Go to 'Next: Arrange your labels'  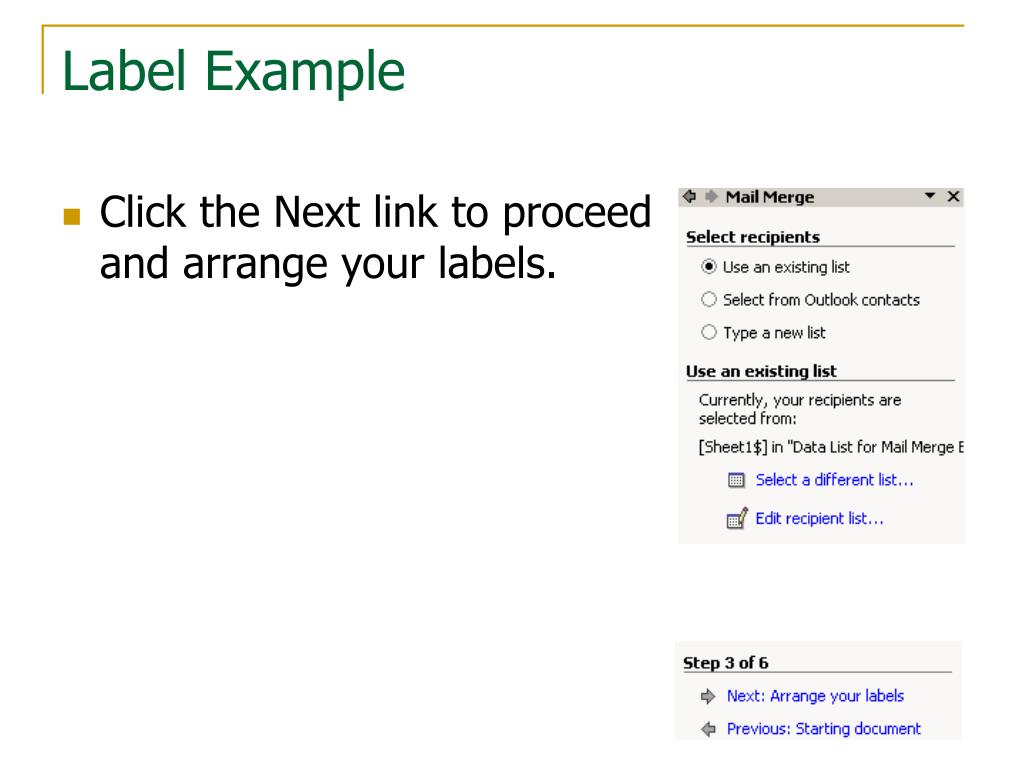click(x=815, y=696)
